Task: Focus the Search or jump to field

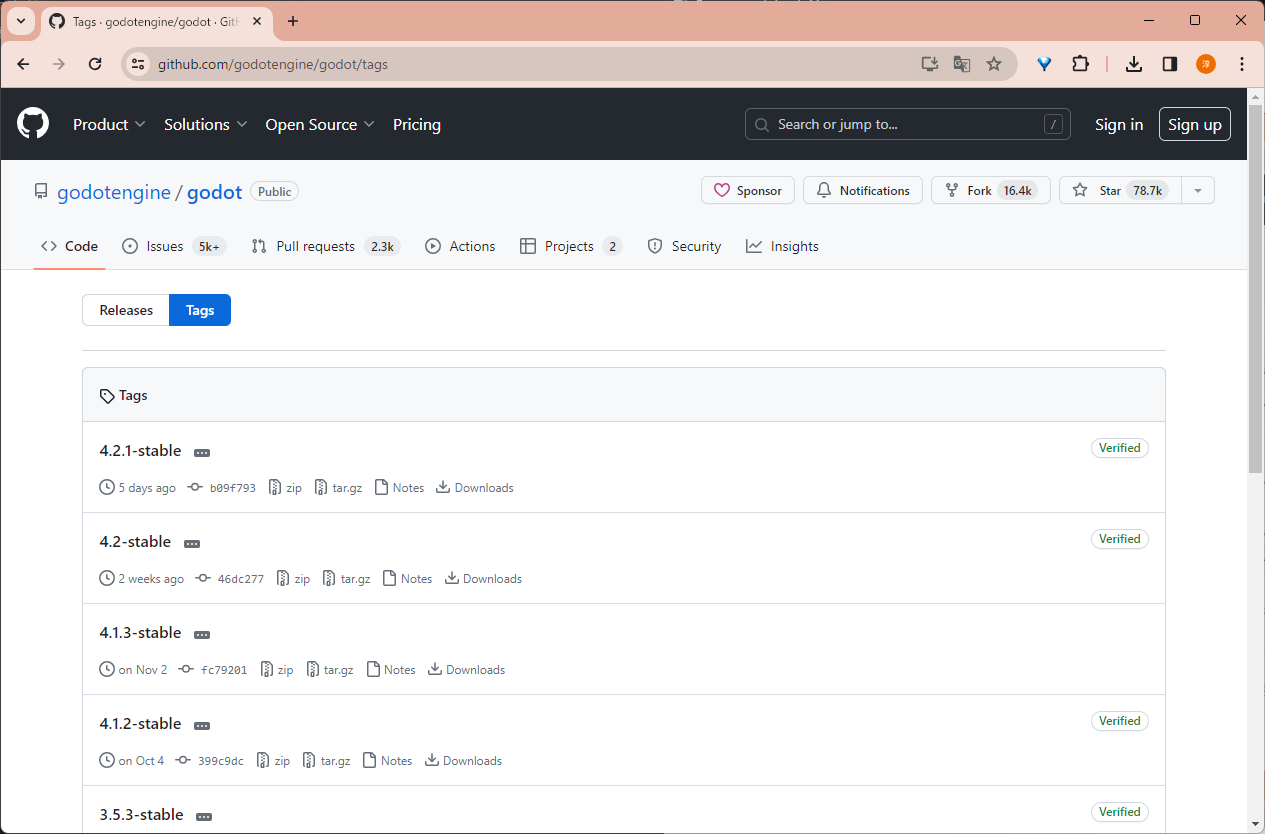Action: click(907, 124)
